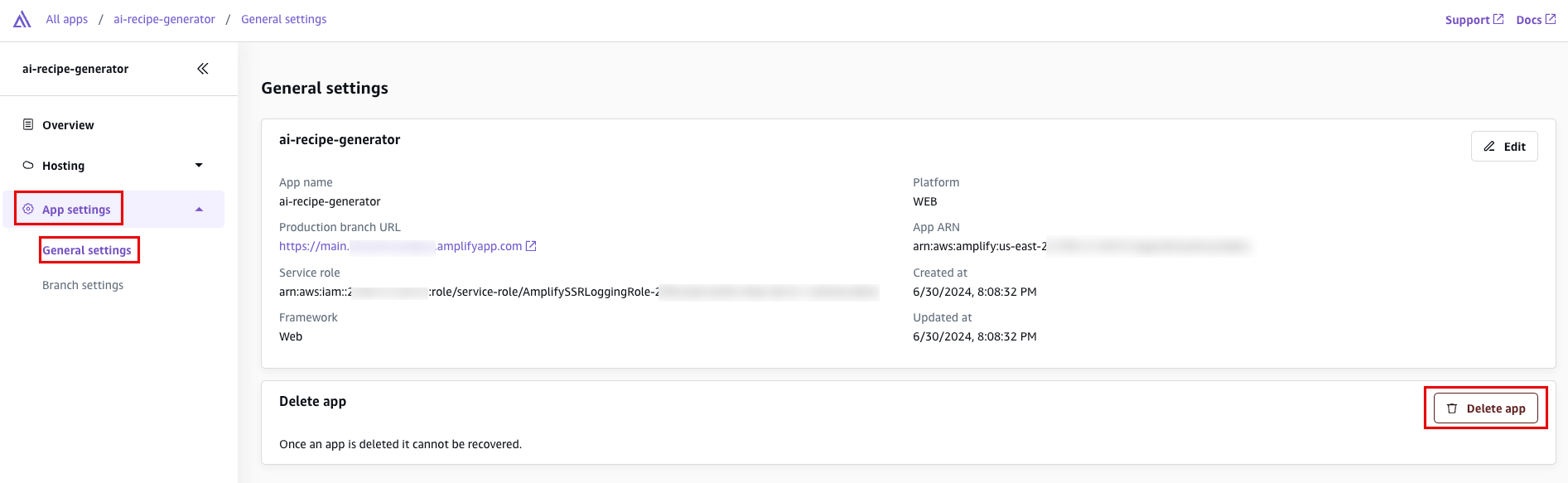Select App settings in sidebar
The height and width of the screenshot is (483, 1568).
(76, 210)
